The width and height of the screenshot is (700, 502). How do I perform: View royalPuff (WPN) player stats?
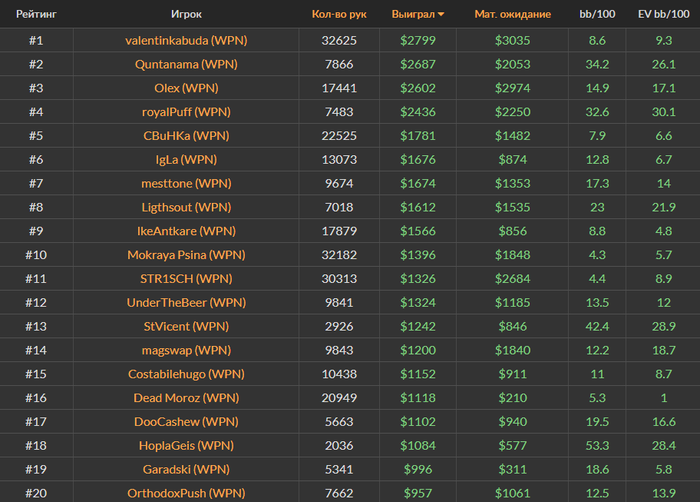186,112
